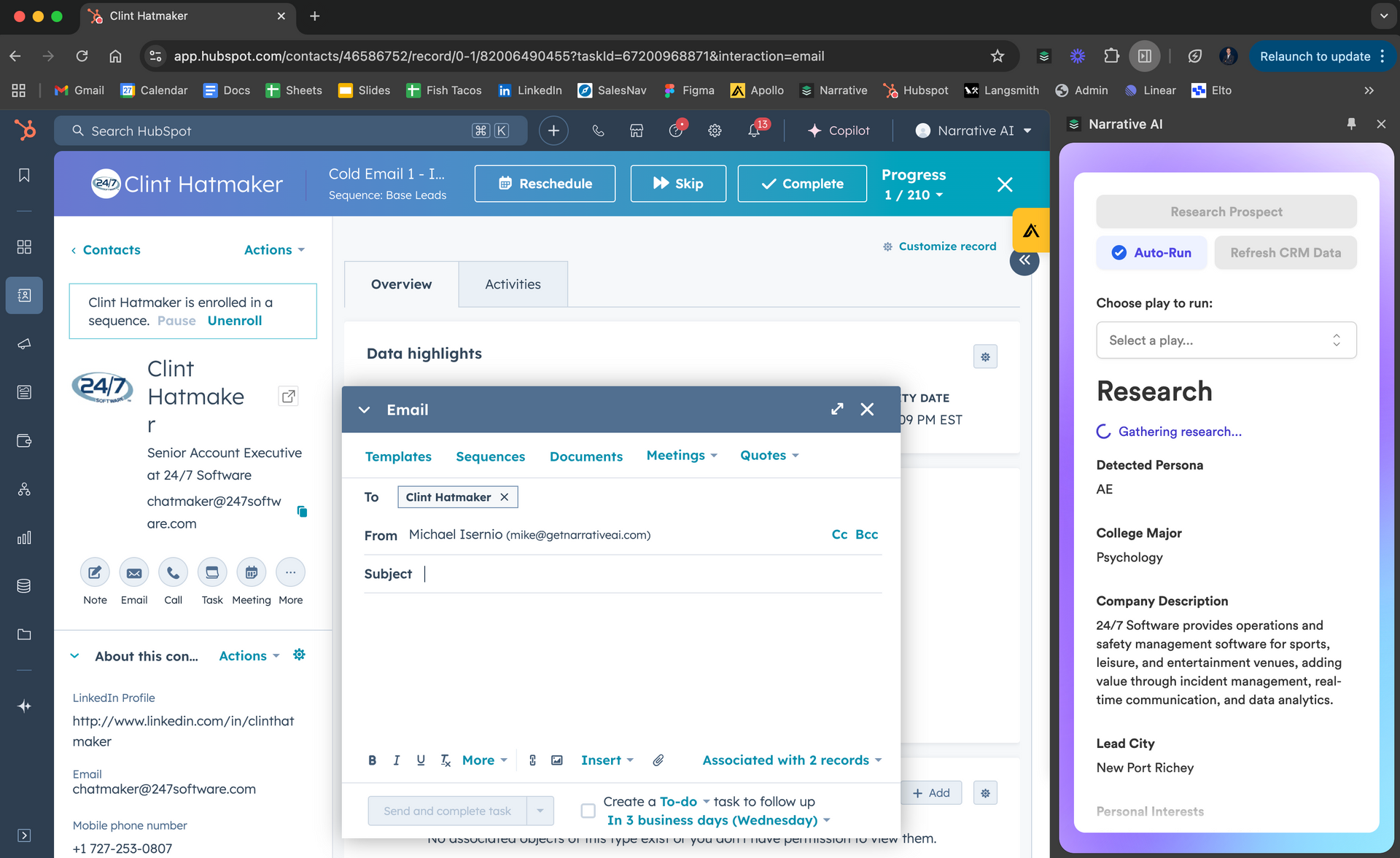Insert an image in the email editor
The image size is (1400, 858).
point(557,760)
